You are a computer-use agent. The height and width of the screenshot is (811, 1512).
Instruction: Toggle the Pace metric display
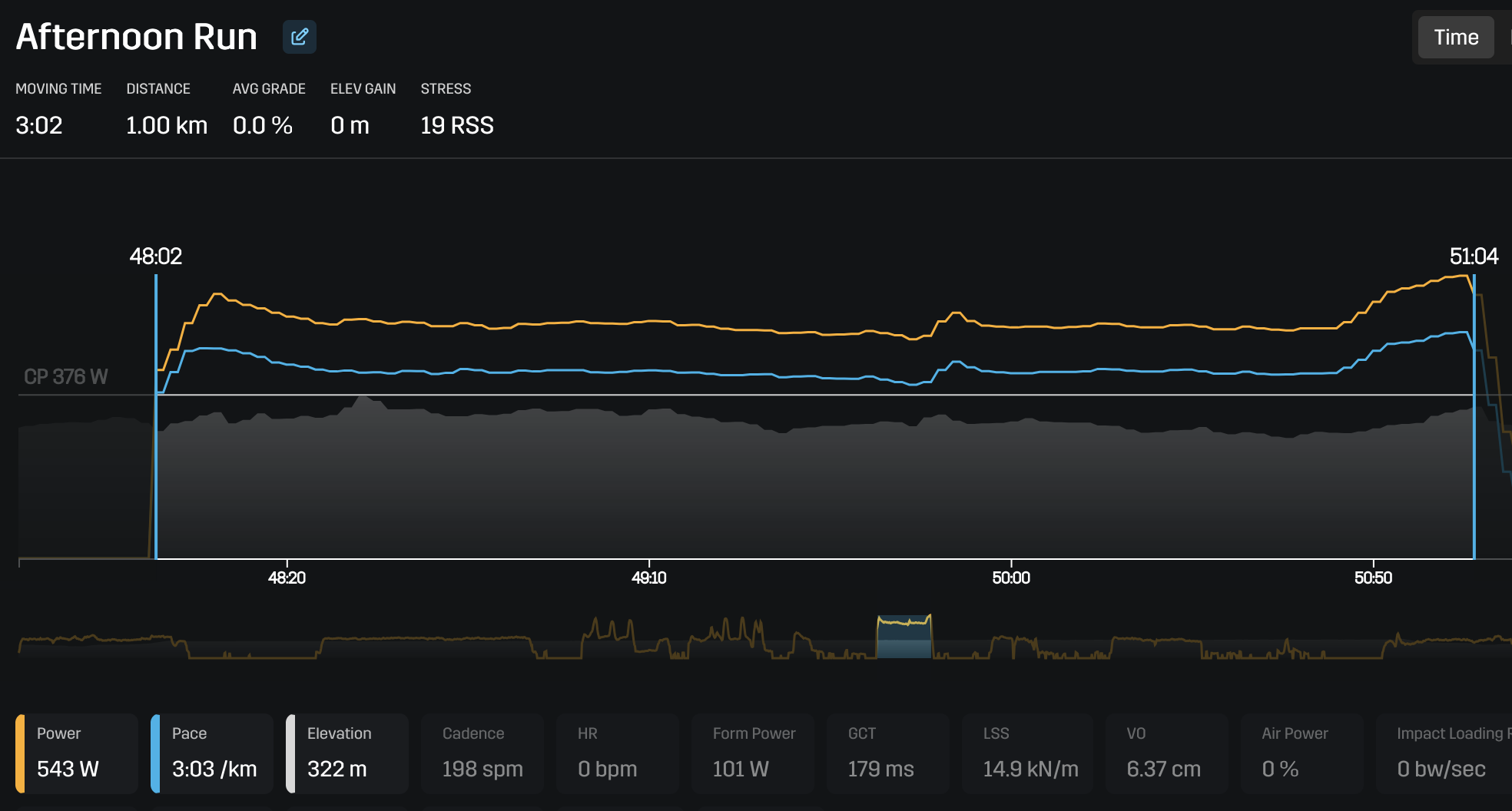pyautogui.click(x=211, y=753)
